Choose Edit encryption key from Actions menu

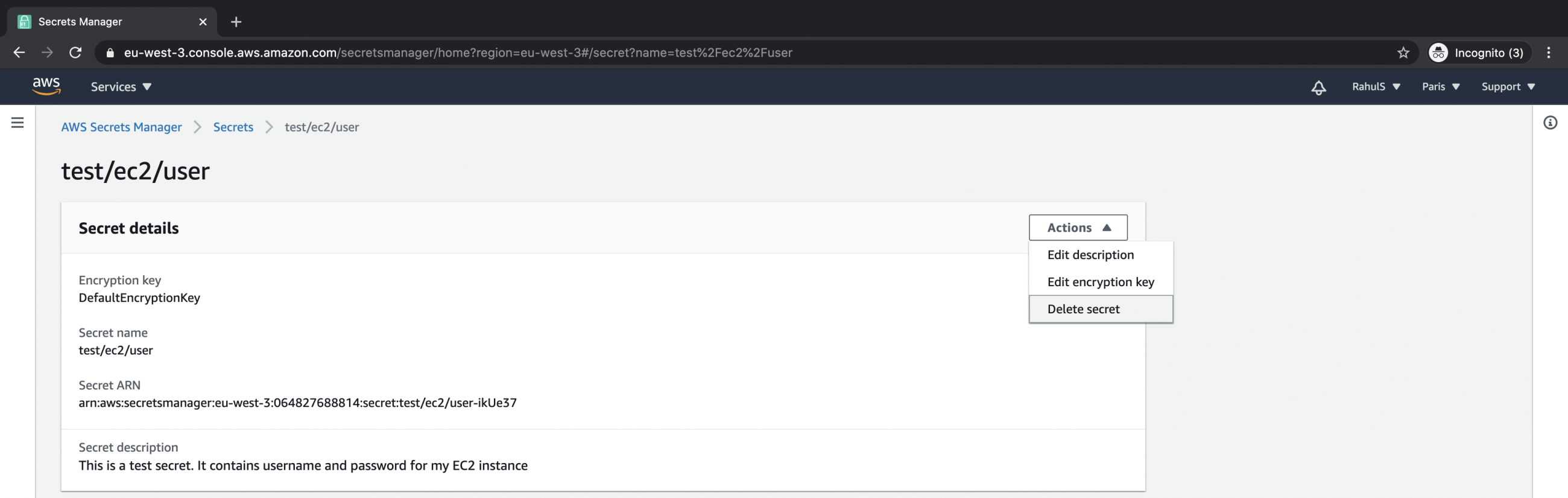coord(1101,282)
